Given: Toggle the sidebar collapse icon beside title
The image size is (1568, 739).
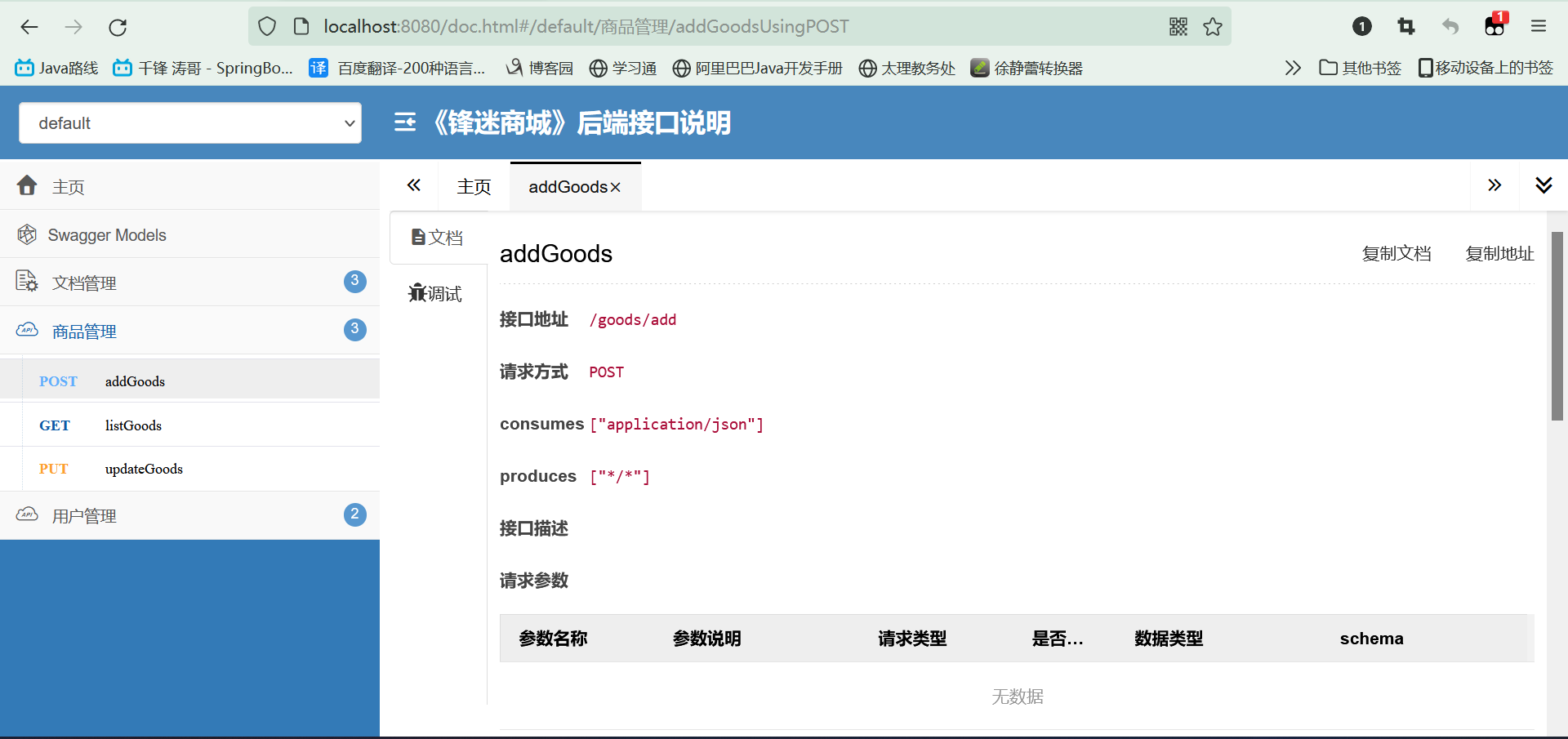Looking at the screenshot, I should 405,122.
